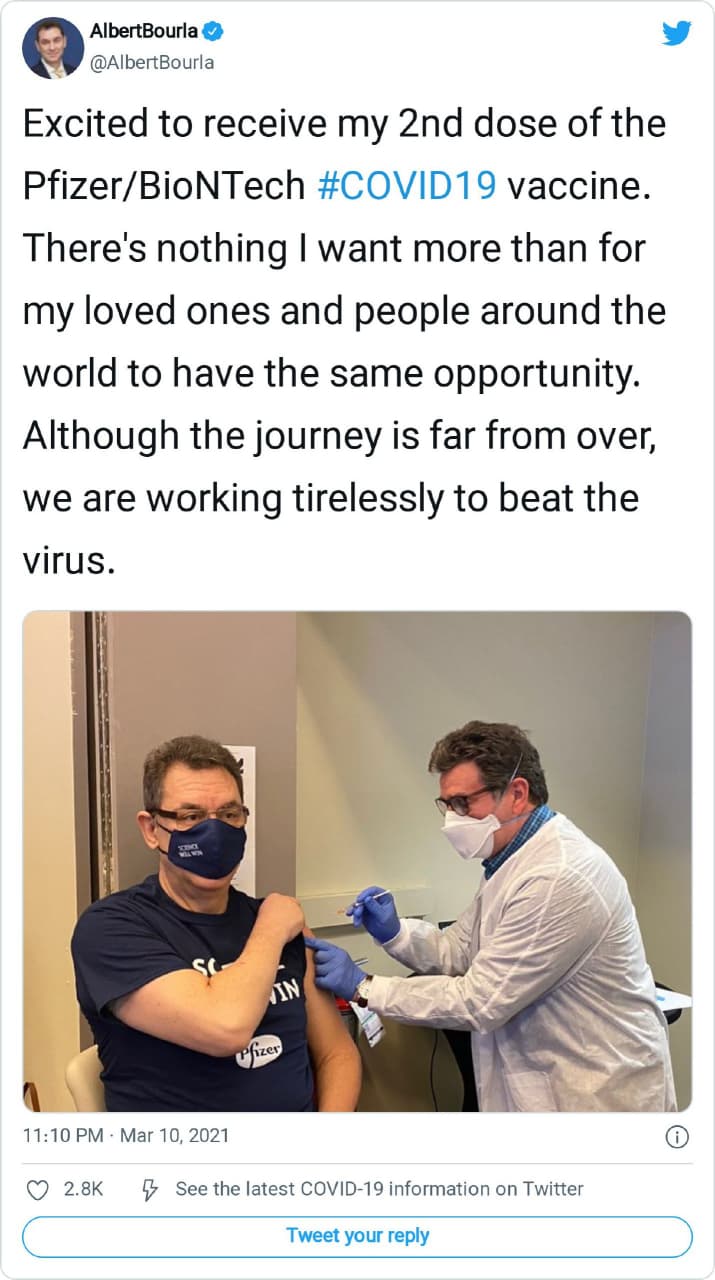The image size is (715, 1280).
Task: Click the blue verified badge beside AlbertBourla
Action: tap(213, 31)
